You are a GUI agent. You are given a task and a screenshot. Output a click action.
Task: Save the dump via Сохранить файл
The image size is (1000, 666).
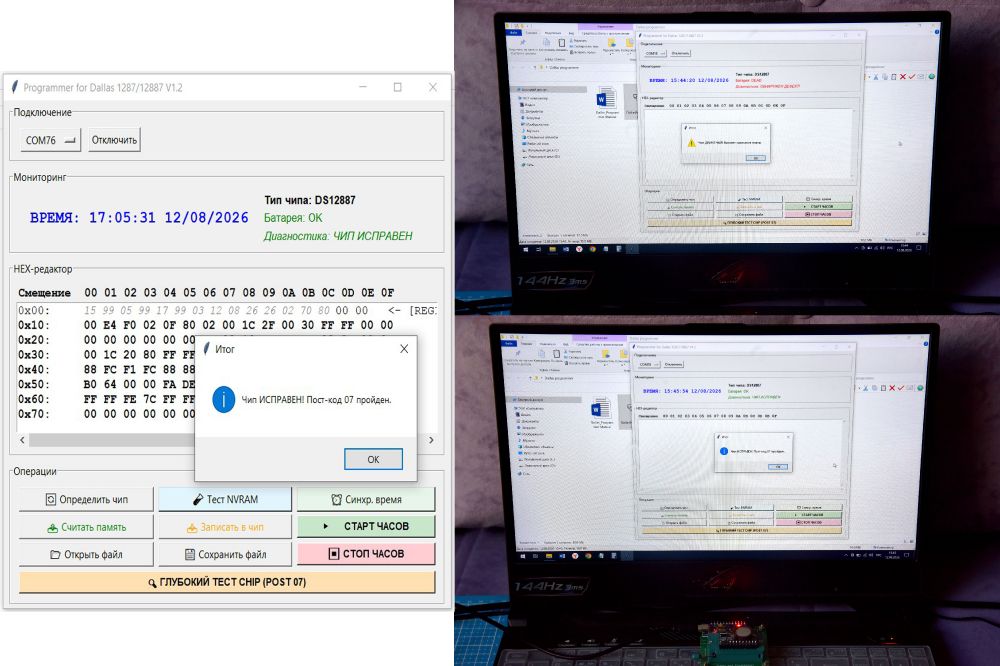pyautogui.click(x=225, y=554)
